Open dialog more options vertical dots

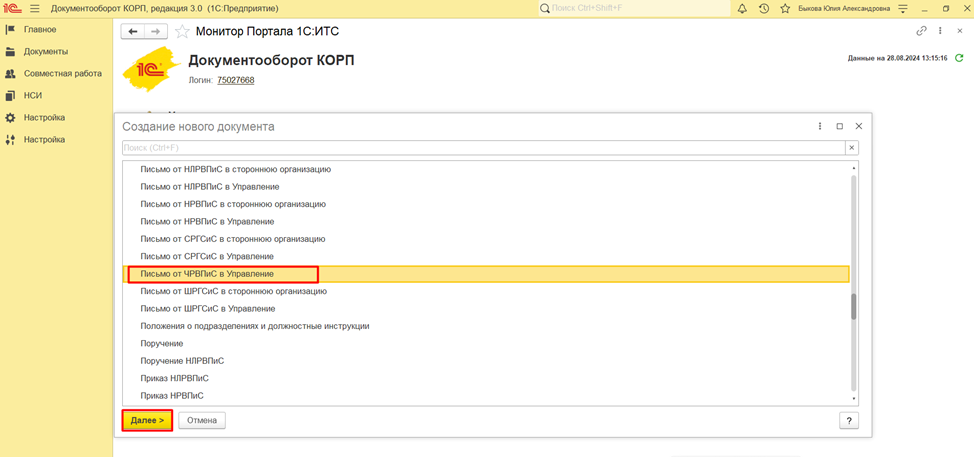tap(821, 126)
